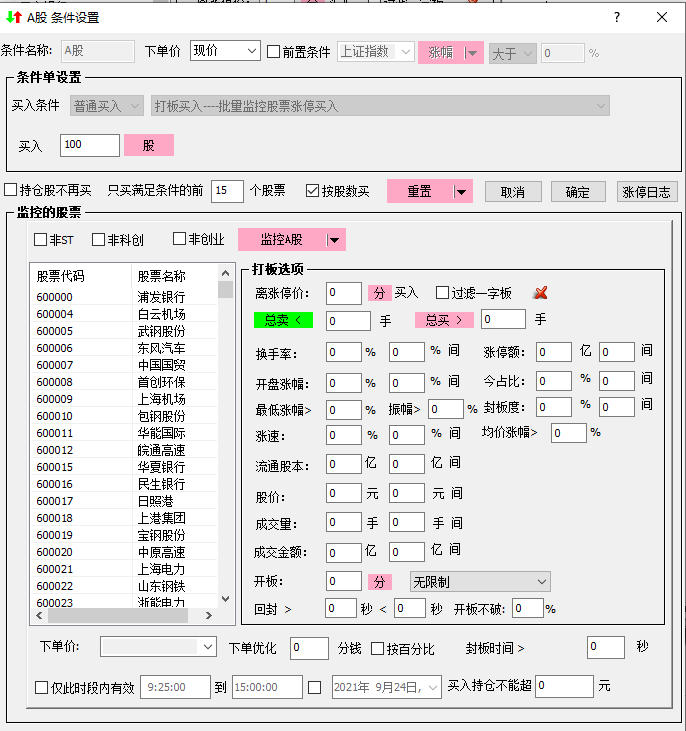Screen dimensions: 686x731
Task: Open the 下单价 现价 dropdown
Action: (x=225, y=52)
